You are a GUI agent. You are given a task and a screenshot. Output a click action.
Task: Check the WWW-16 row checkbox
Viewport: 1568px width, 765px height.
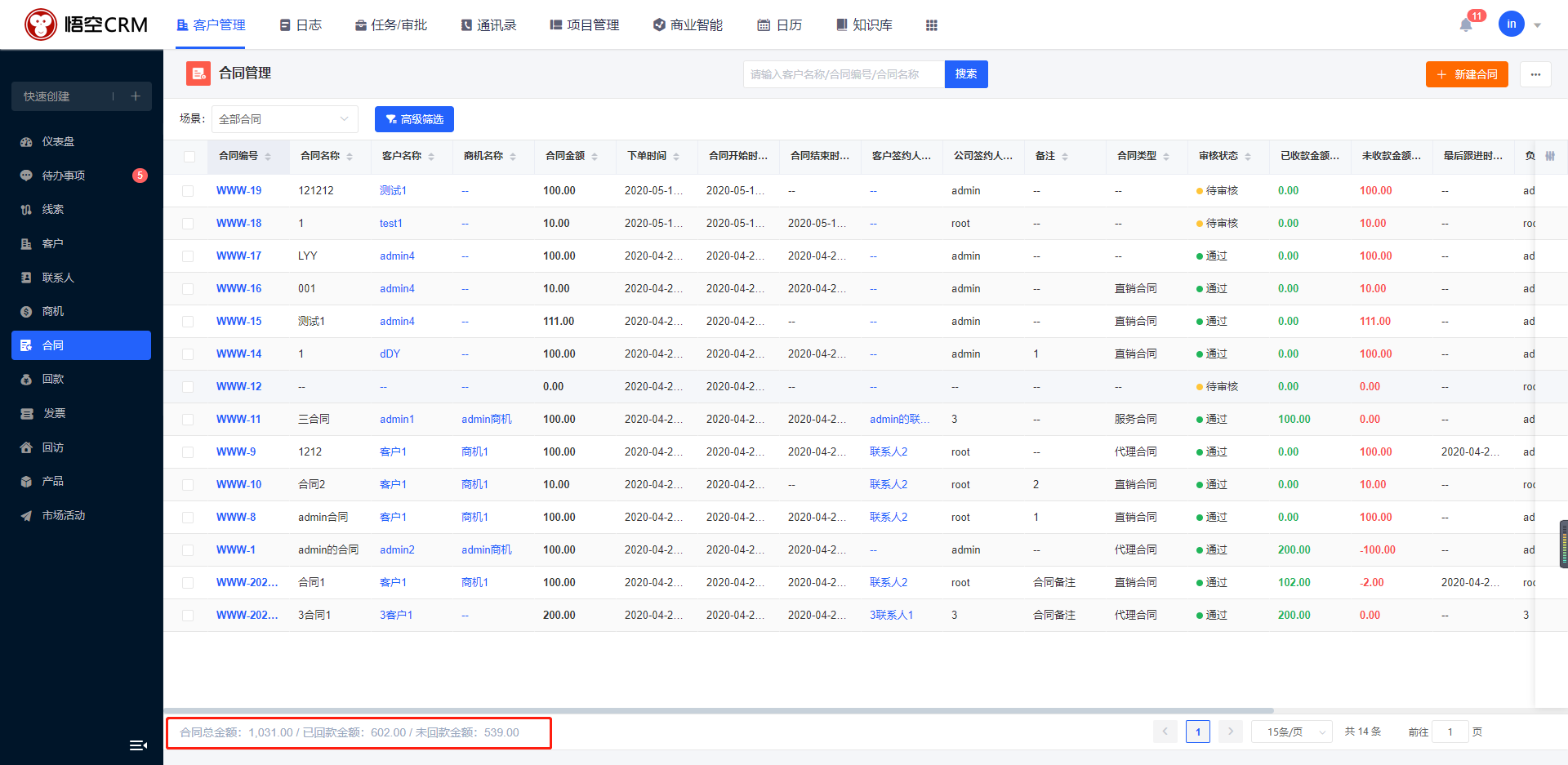click(188, 289)
